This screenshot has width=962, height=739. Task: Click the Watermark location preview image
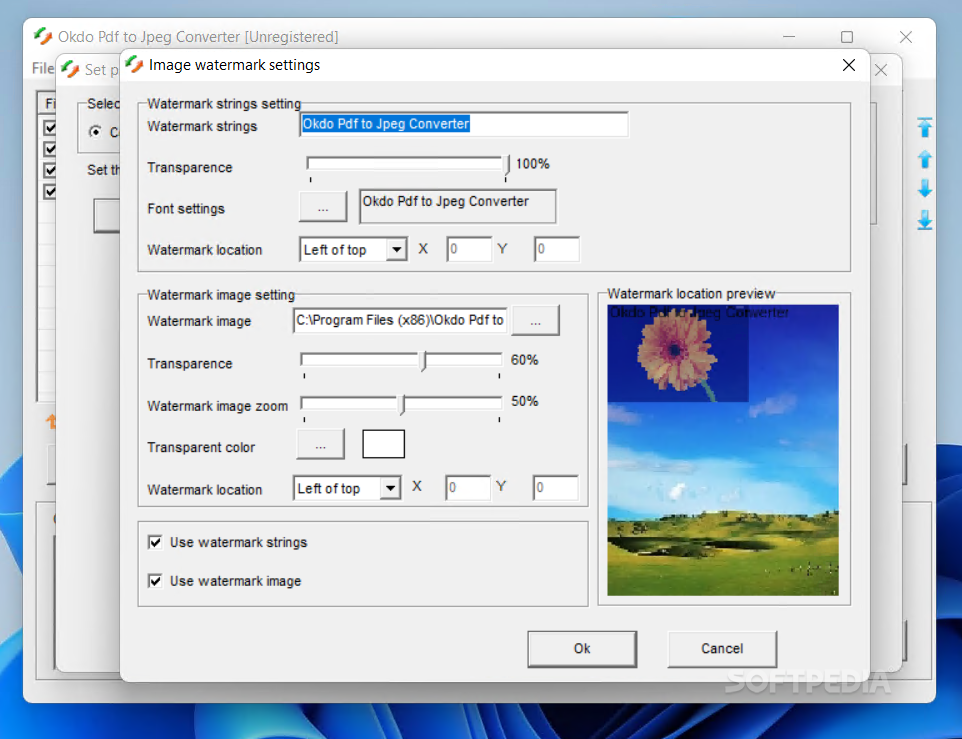[x=723, y=450]
